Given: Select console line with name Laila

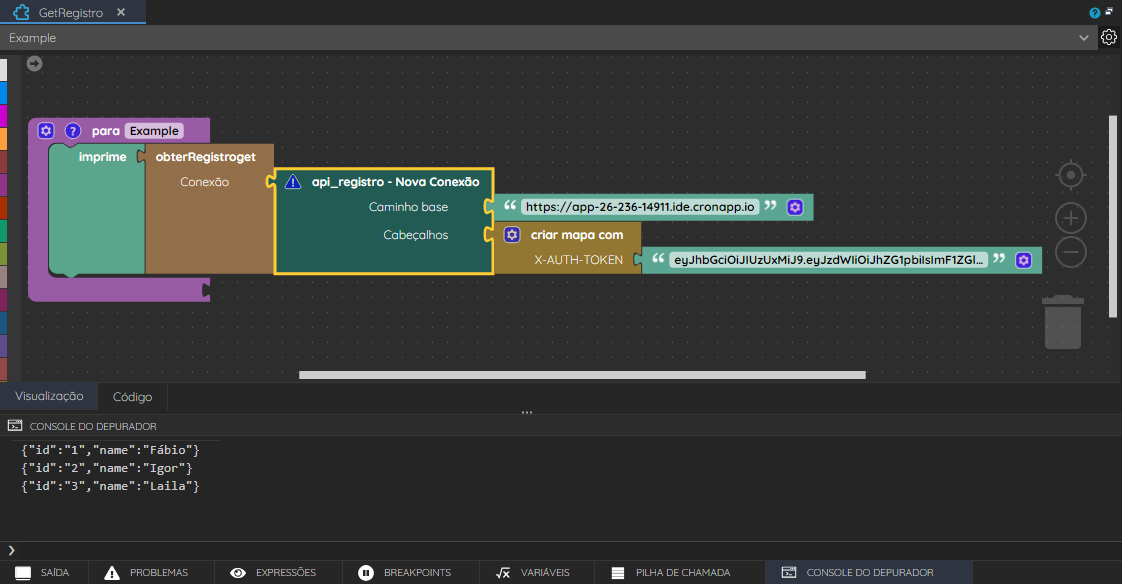Looking at the screenshot, I should point(111,486).
